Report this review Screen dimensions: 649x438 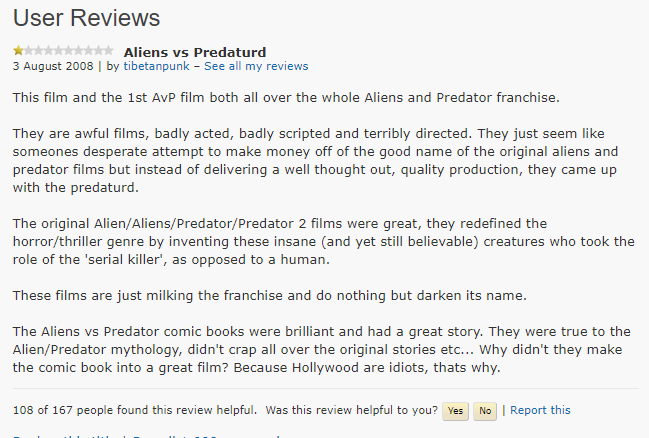(540, 410)
